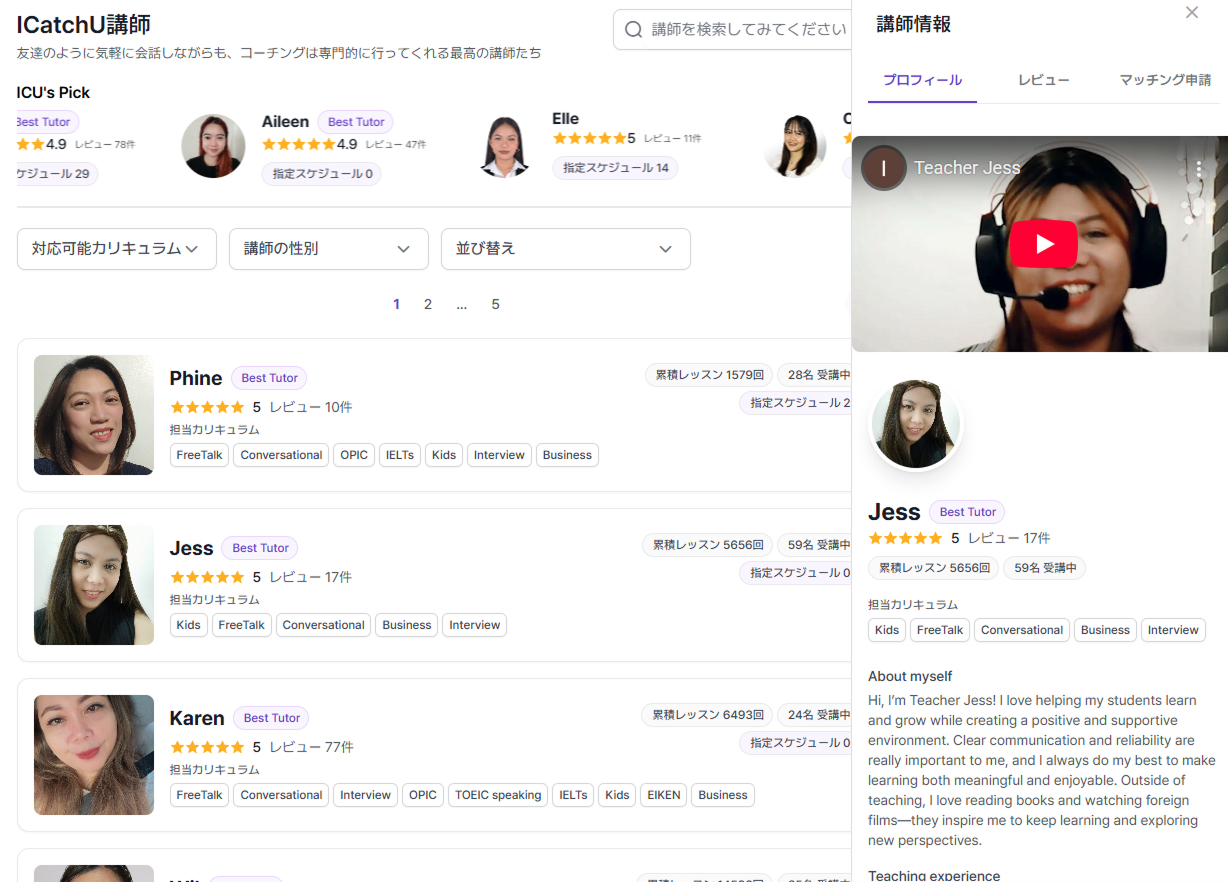This screenshot has height=882, width=1228.
Task: Click Kids tag in Jess's list row
Action: pyautogui.click(x=188, y=625)
